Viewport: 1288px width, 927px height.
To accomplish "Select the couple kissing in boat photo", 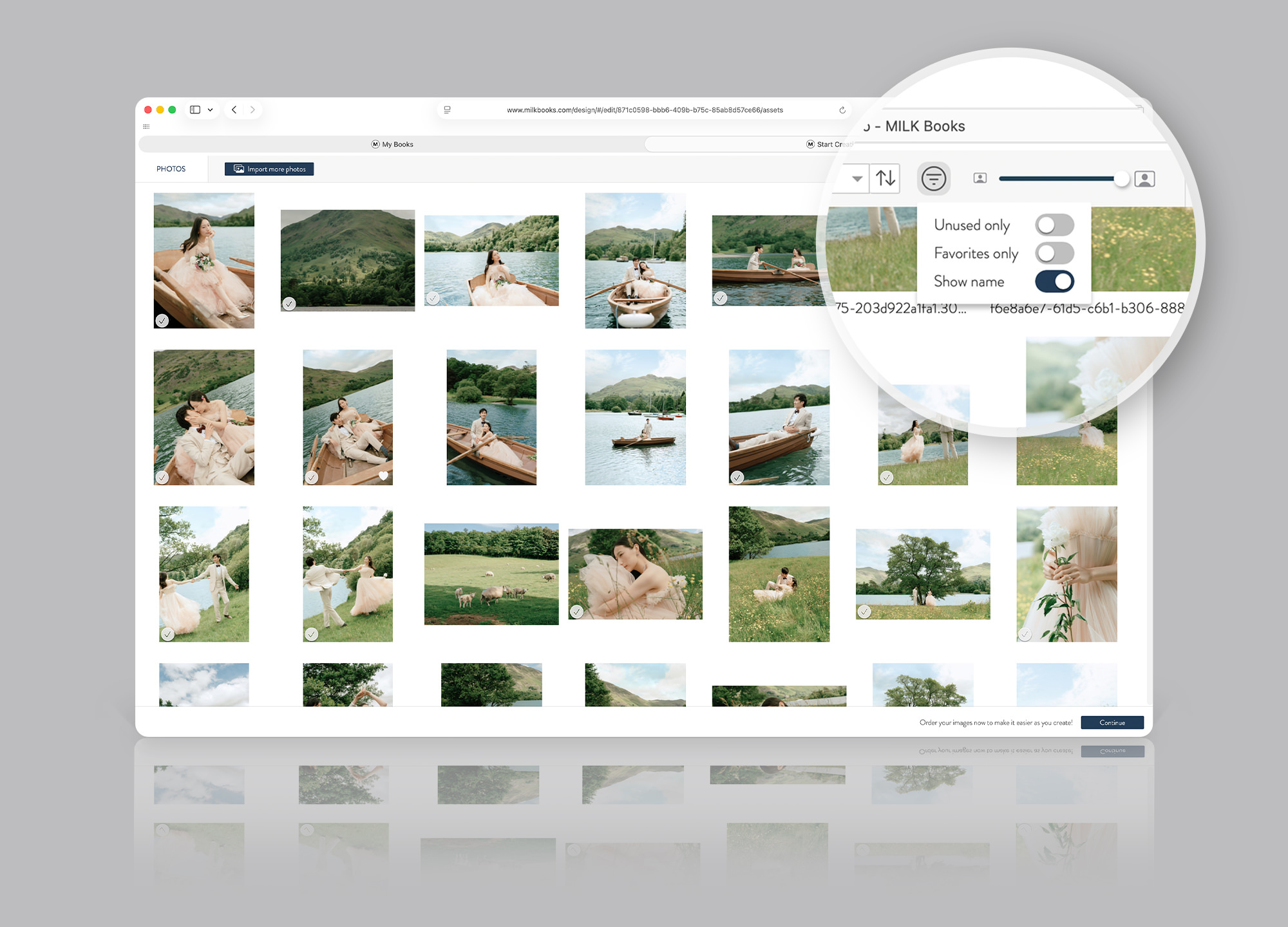I will (x=204, y=417).
